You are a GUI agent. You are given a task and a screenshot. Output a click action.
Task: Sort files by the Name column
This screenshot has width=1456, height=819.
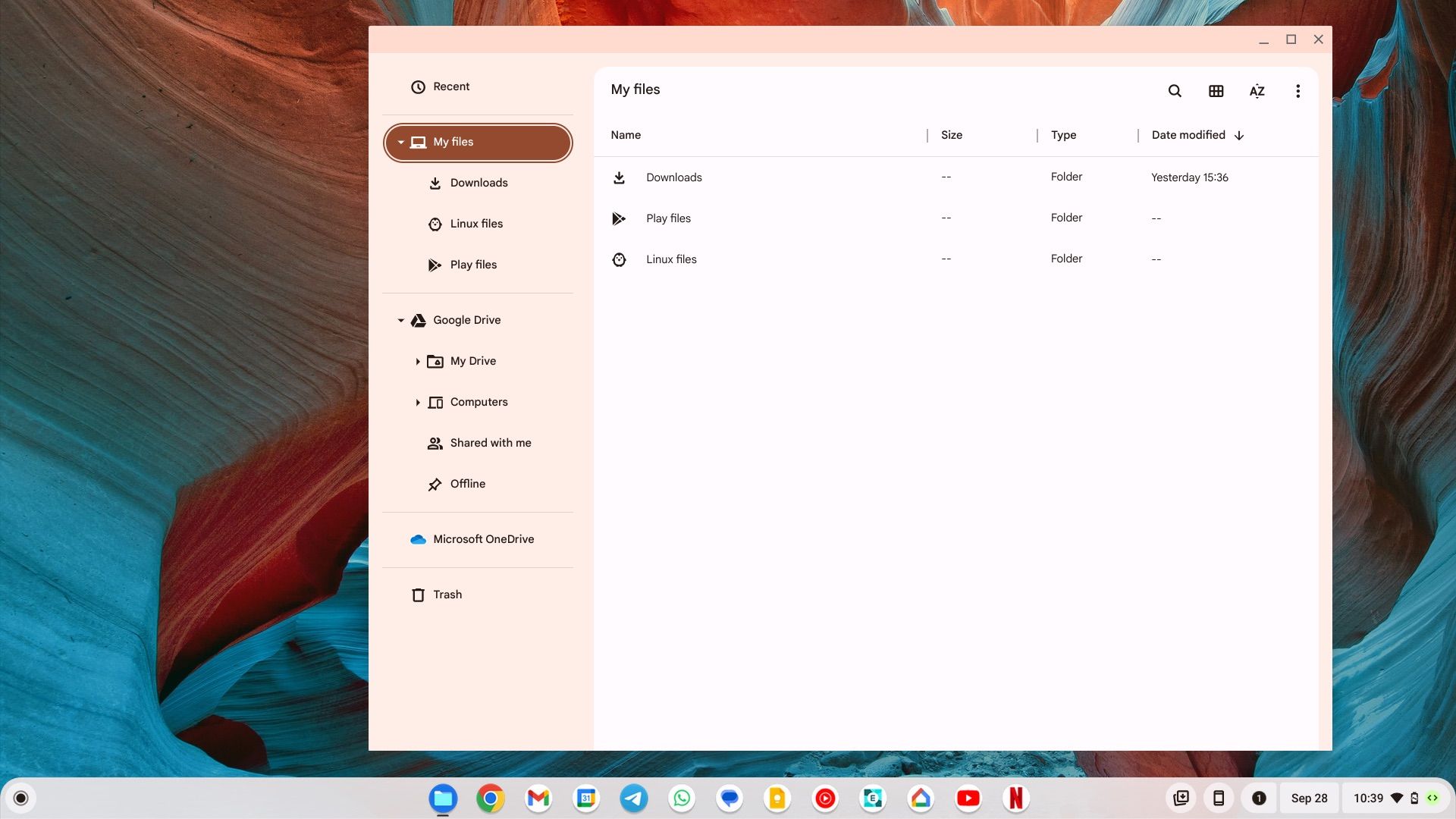point(626,135)
